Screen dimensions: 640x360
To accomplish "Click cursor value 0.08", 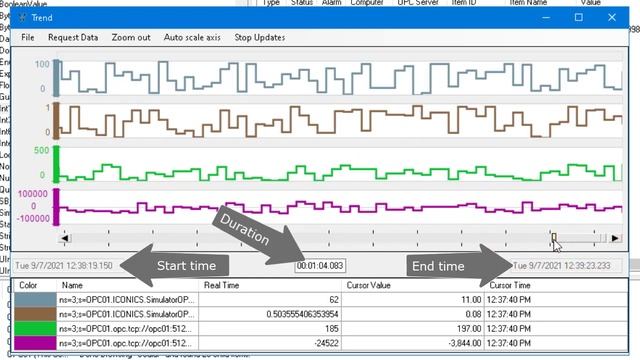I will tap(473, 314).
